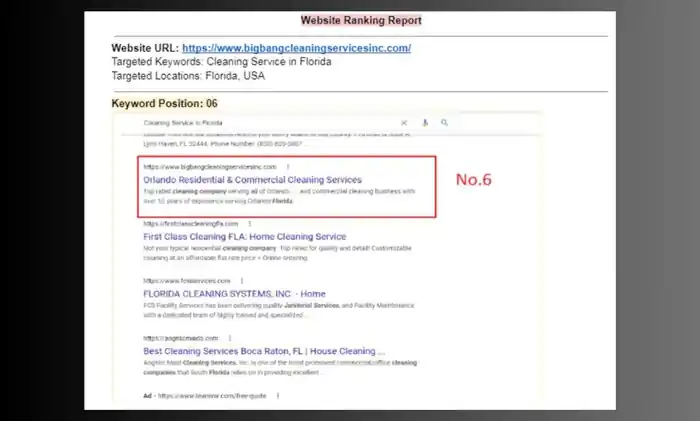Click the microphone voice search icon
700x421 pixels.
[x=425, y=122]
